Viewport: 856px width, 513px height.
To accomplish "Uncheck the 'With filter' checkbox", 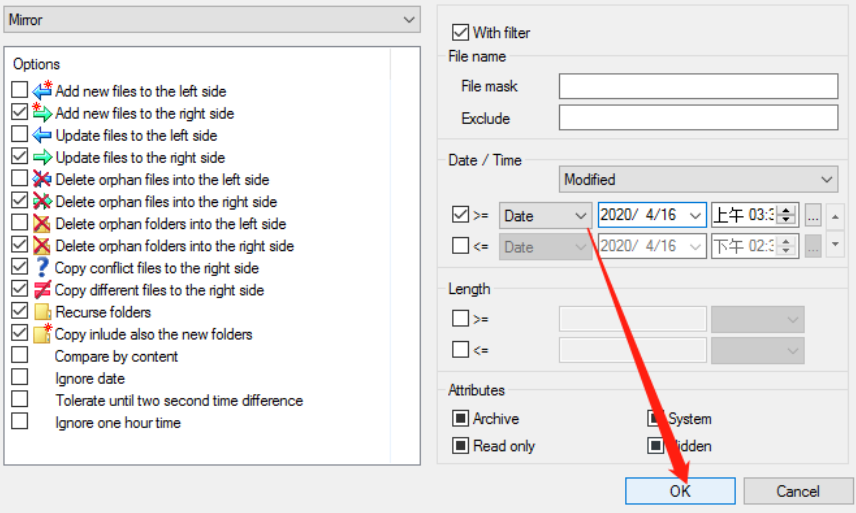I will tap(460, 32).
